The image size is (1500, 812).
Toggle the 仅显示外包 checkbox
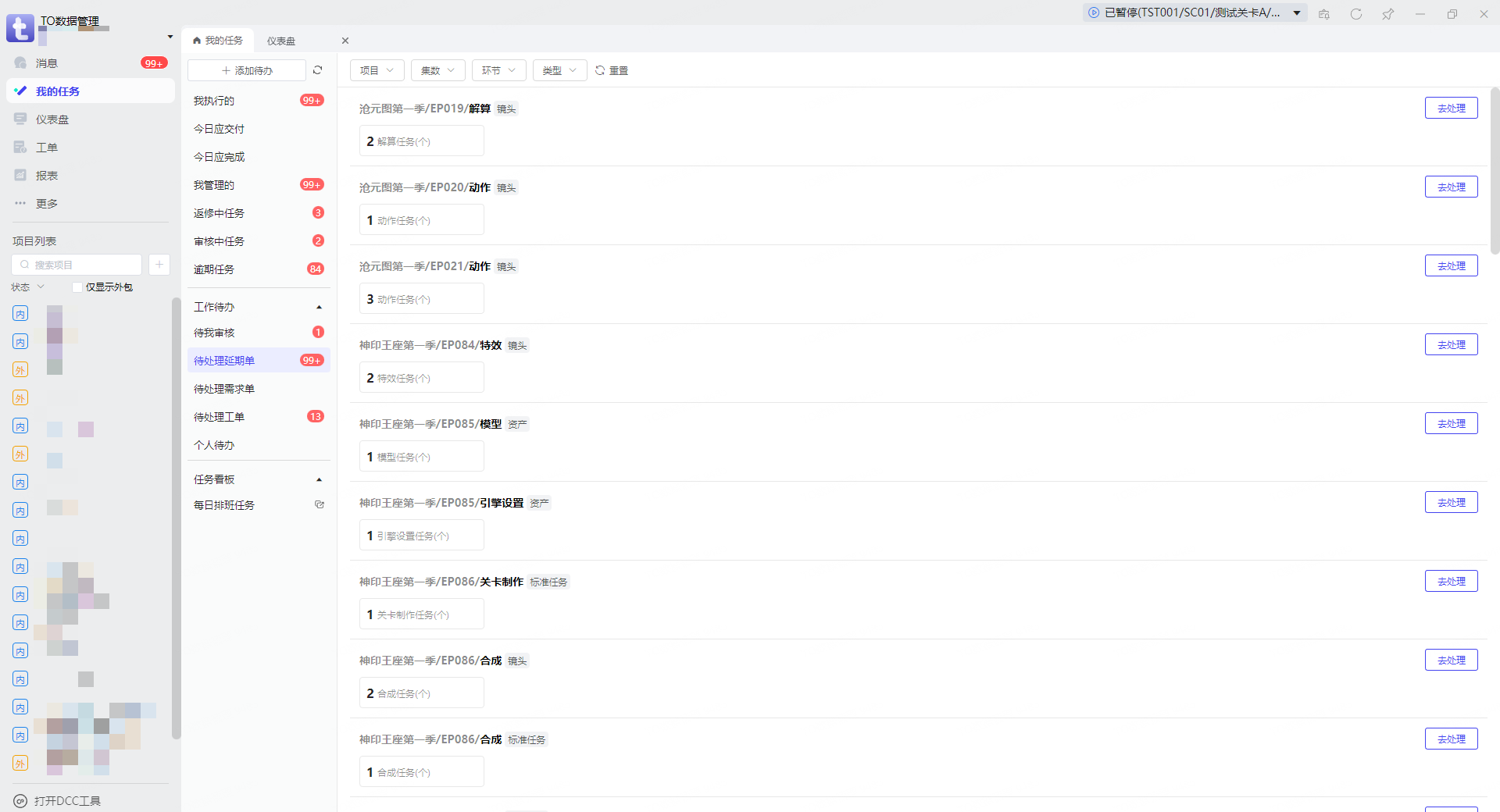pos(77,287)
